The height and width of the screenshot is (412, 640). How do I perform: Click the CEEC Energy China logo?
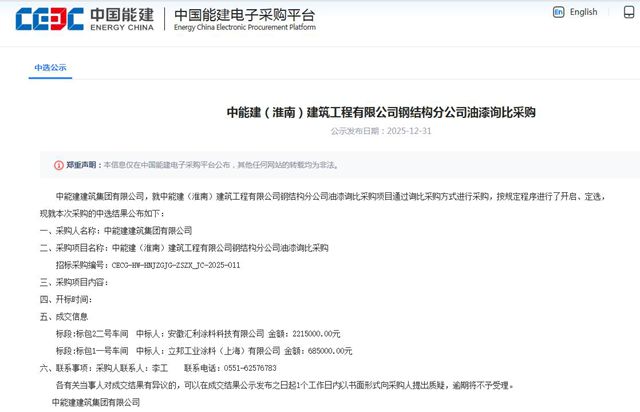[x=84, y=19]
